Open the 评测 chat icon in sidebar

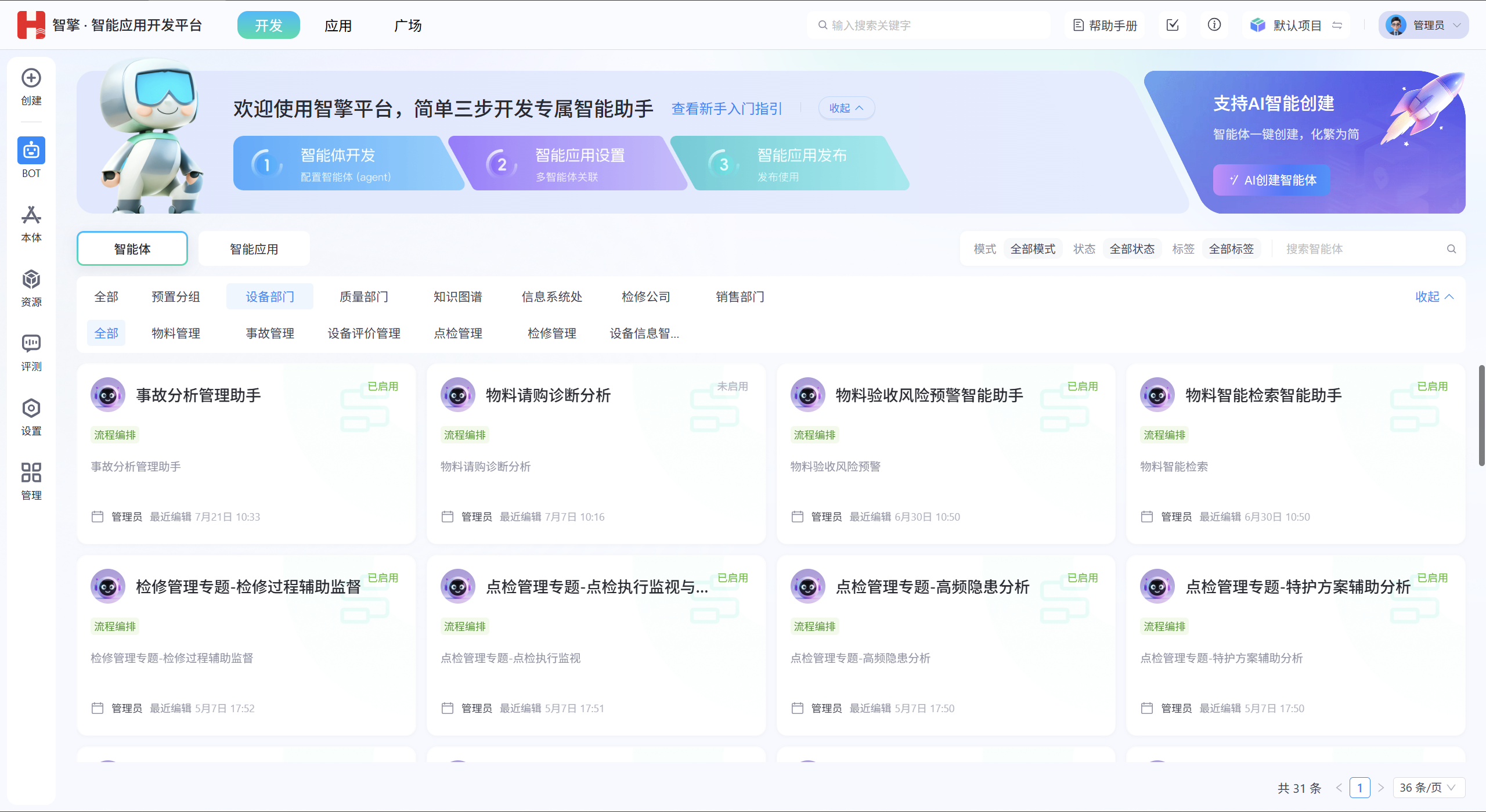[x=31, y=344]
